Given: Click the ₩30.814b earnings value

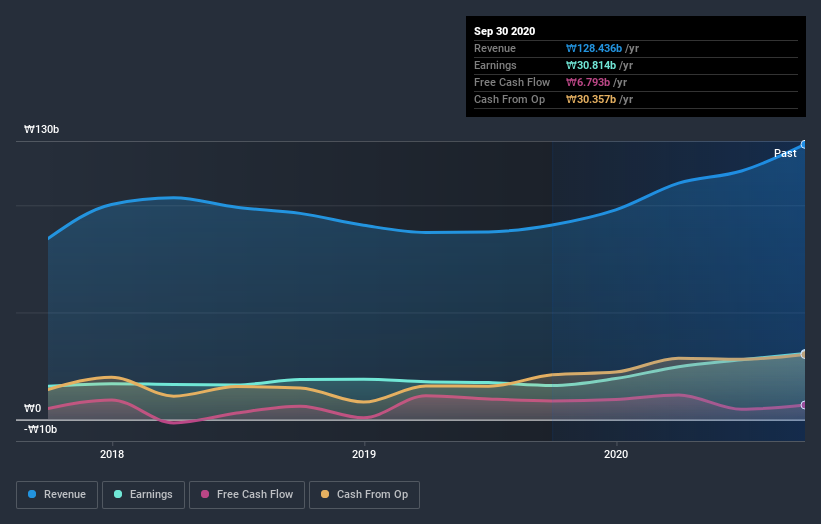Looking at the screenshot, I should point(591,65).
